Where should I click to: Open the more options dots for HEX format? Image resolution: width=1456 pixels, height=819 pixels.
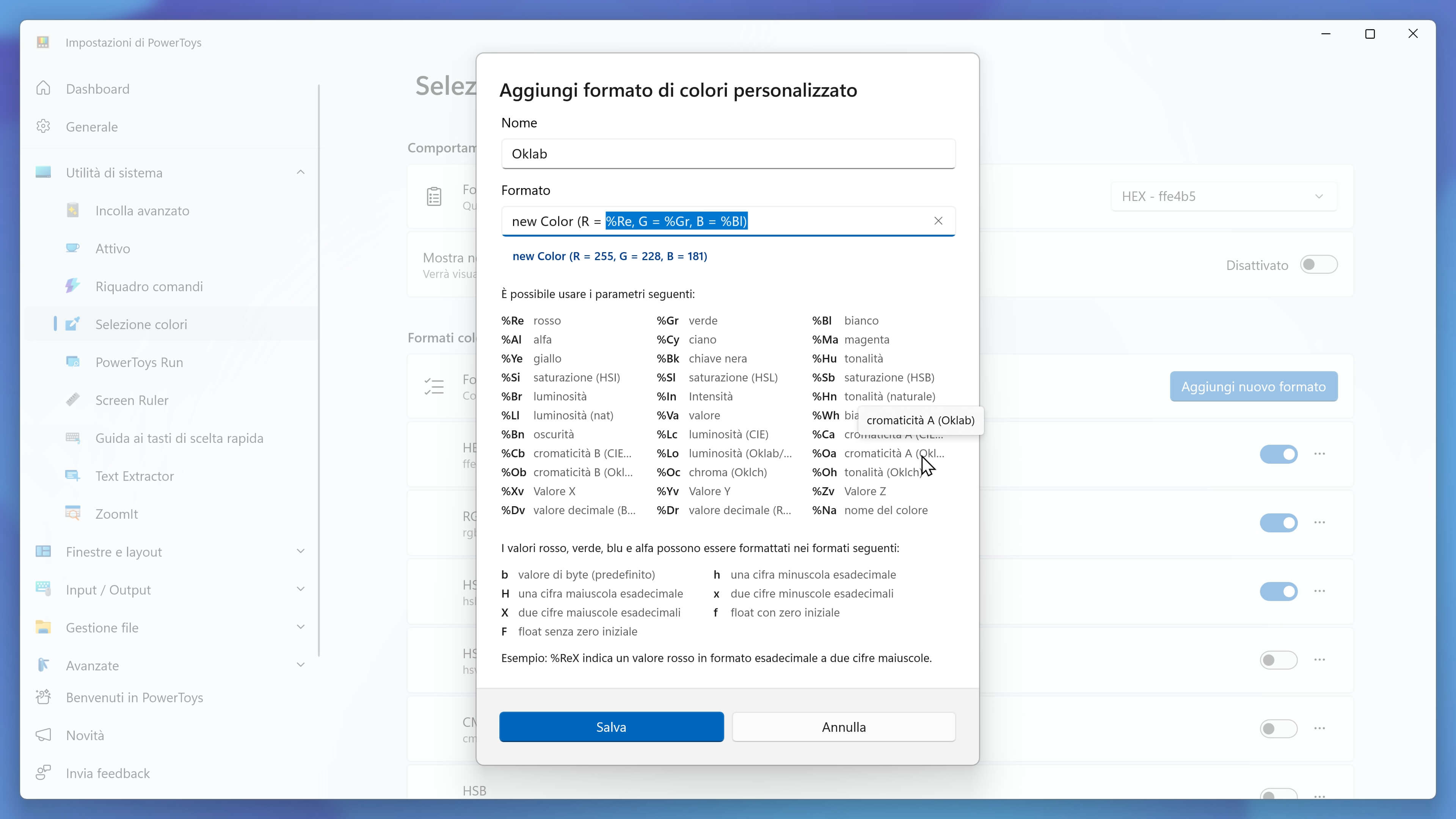tap(1320, 454)
